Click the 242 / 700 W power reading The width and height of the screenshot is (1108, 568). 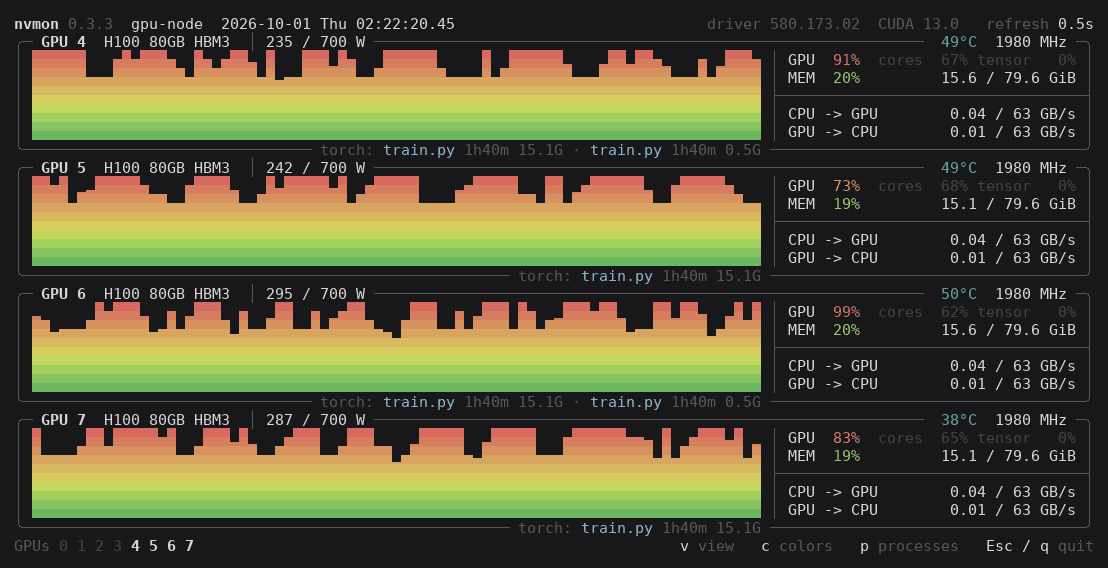[x=315, y=168]
